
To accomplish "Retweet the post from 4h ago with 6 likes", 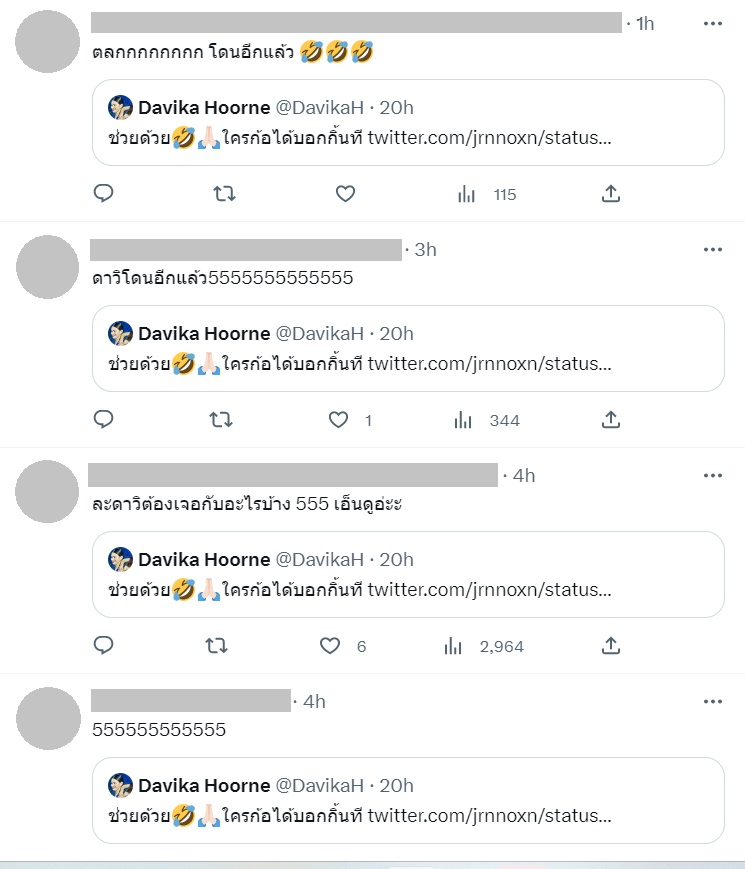I will click(x=215, y=646).
